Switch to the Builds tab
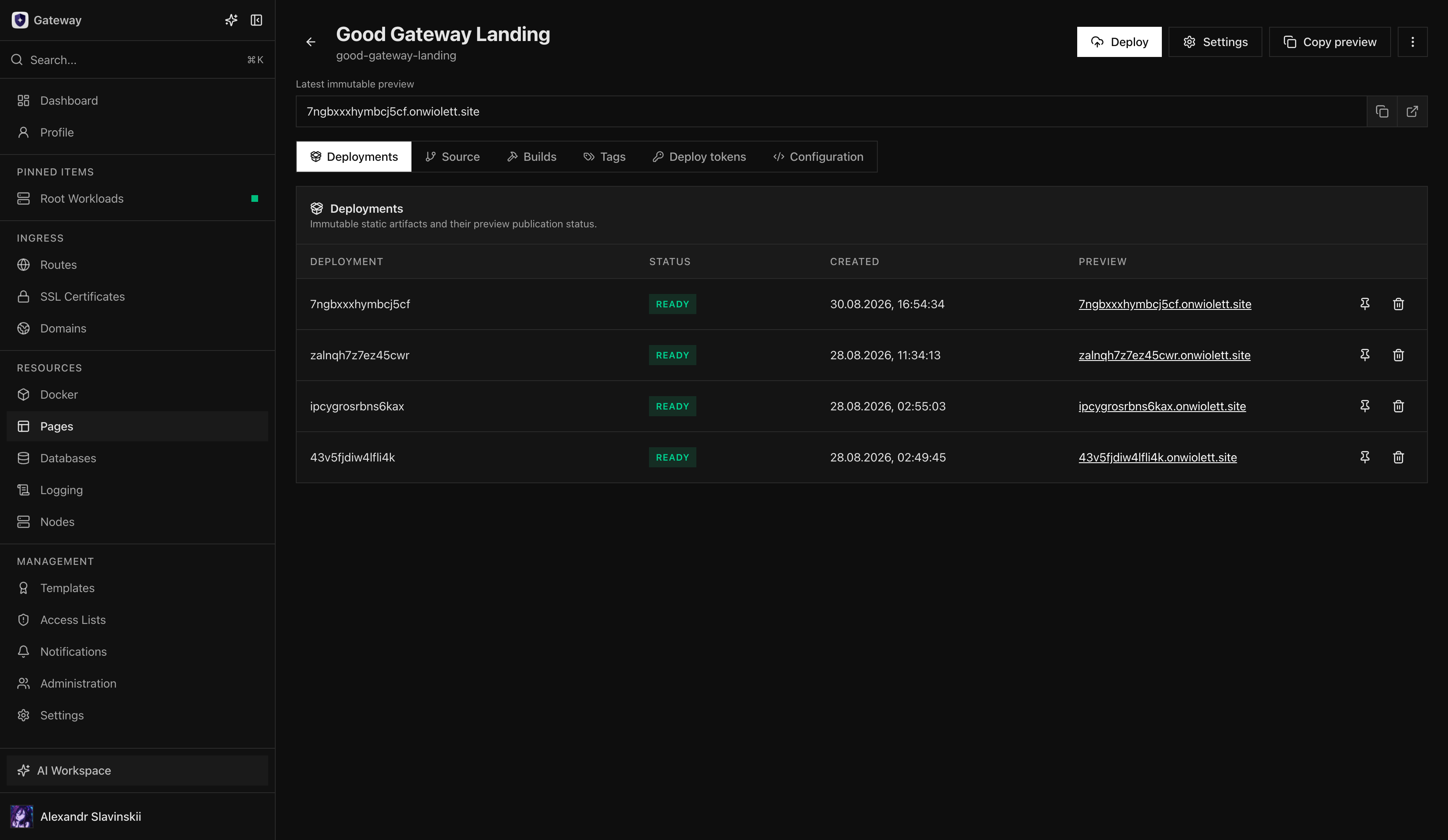The image size is (1448, 840). pyautogui.click(x=532, y=157)
